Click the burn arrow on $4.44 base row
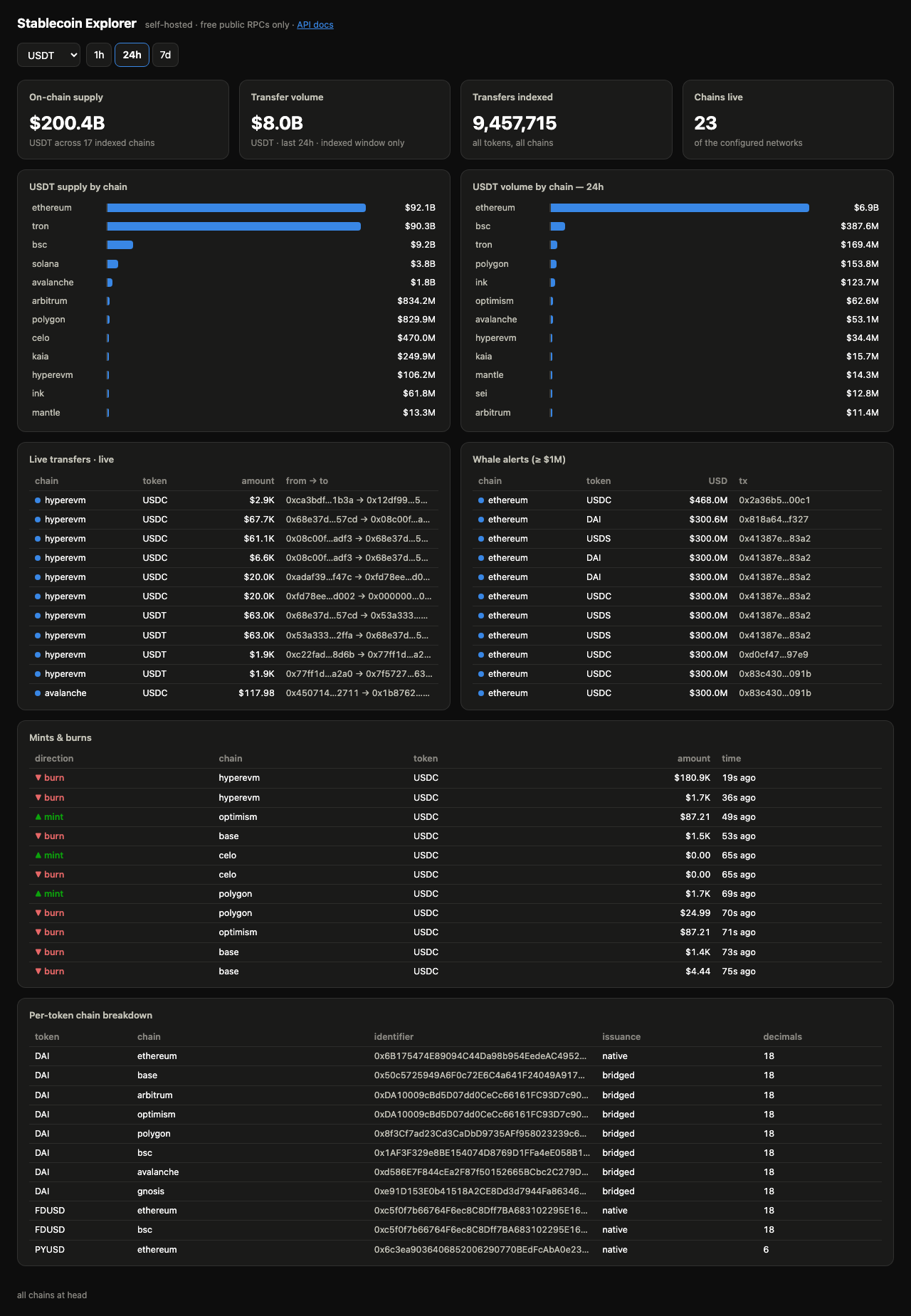Screen dimensions: 911x1316 click(38, 972)
